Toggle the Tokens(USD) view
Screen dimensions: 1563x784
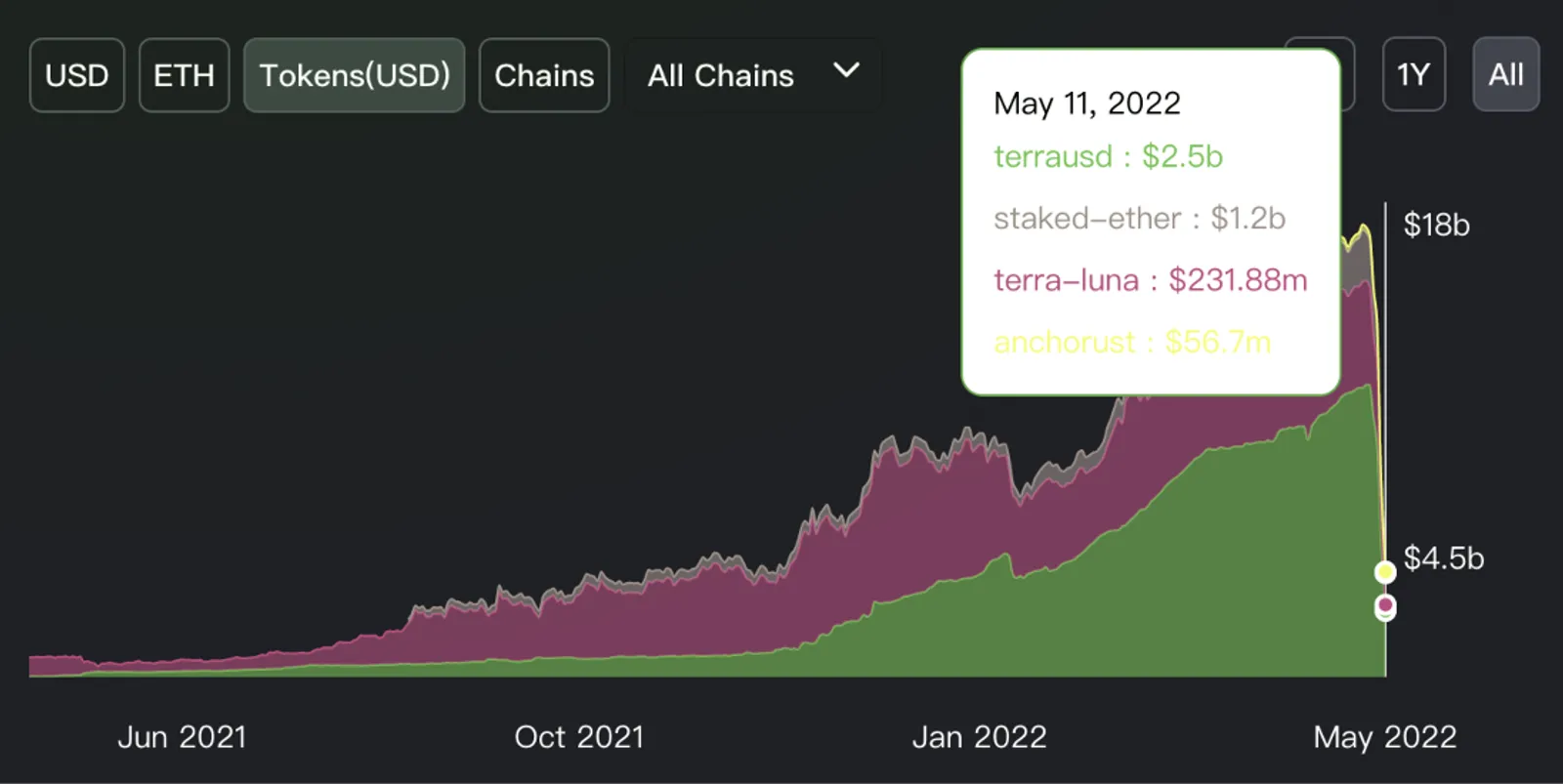pyautogui.click(x=355, y=75)
